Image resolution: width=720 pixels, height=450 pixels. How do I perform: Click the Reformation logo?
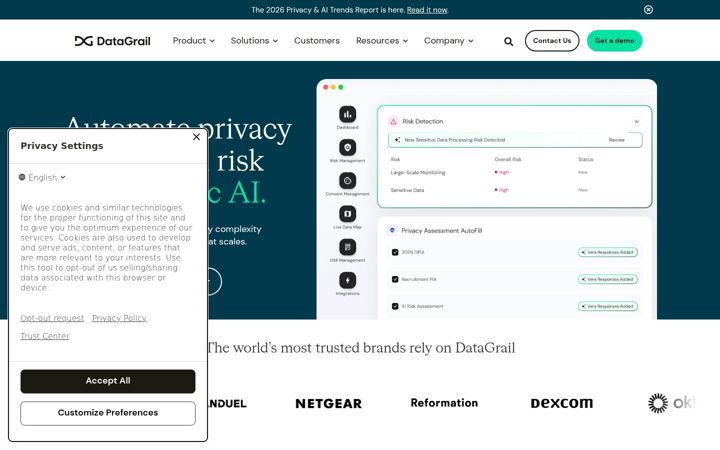click(444, 403)
